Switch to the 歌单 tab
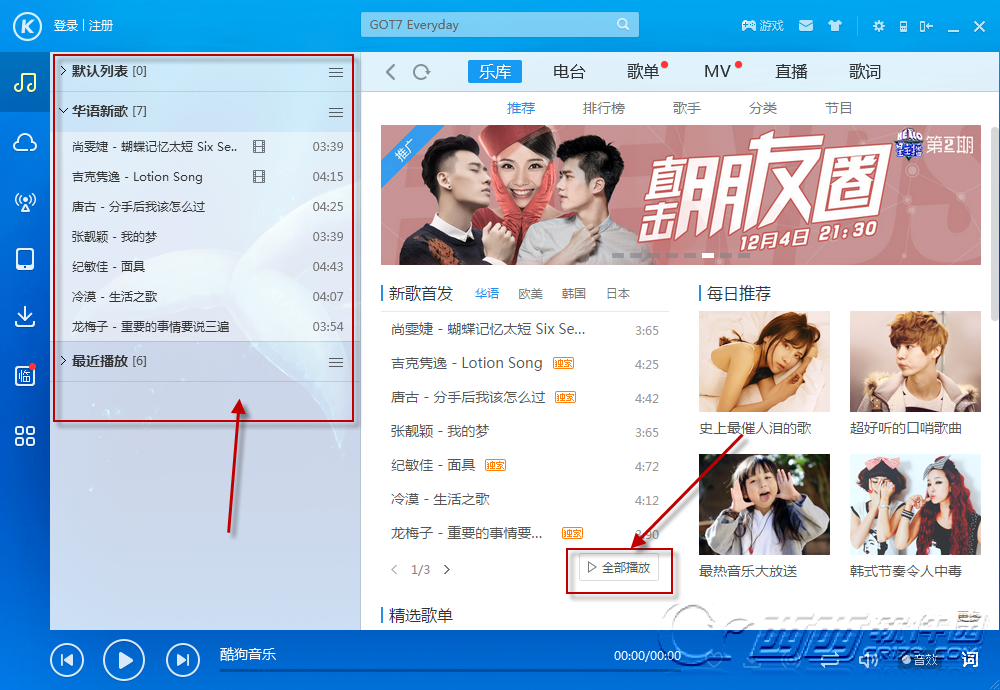The image size is (1000, 690). (x=643, y=71)
